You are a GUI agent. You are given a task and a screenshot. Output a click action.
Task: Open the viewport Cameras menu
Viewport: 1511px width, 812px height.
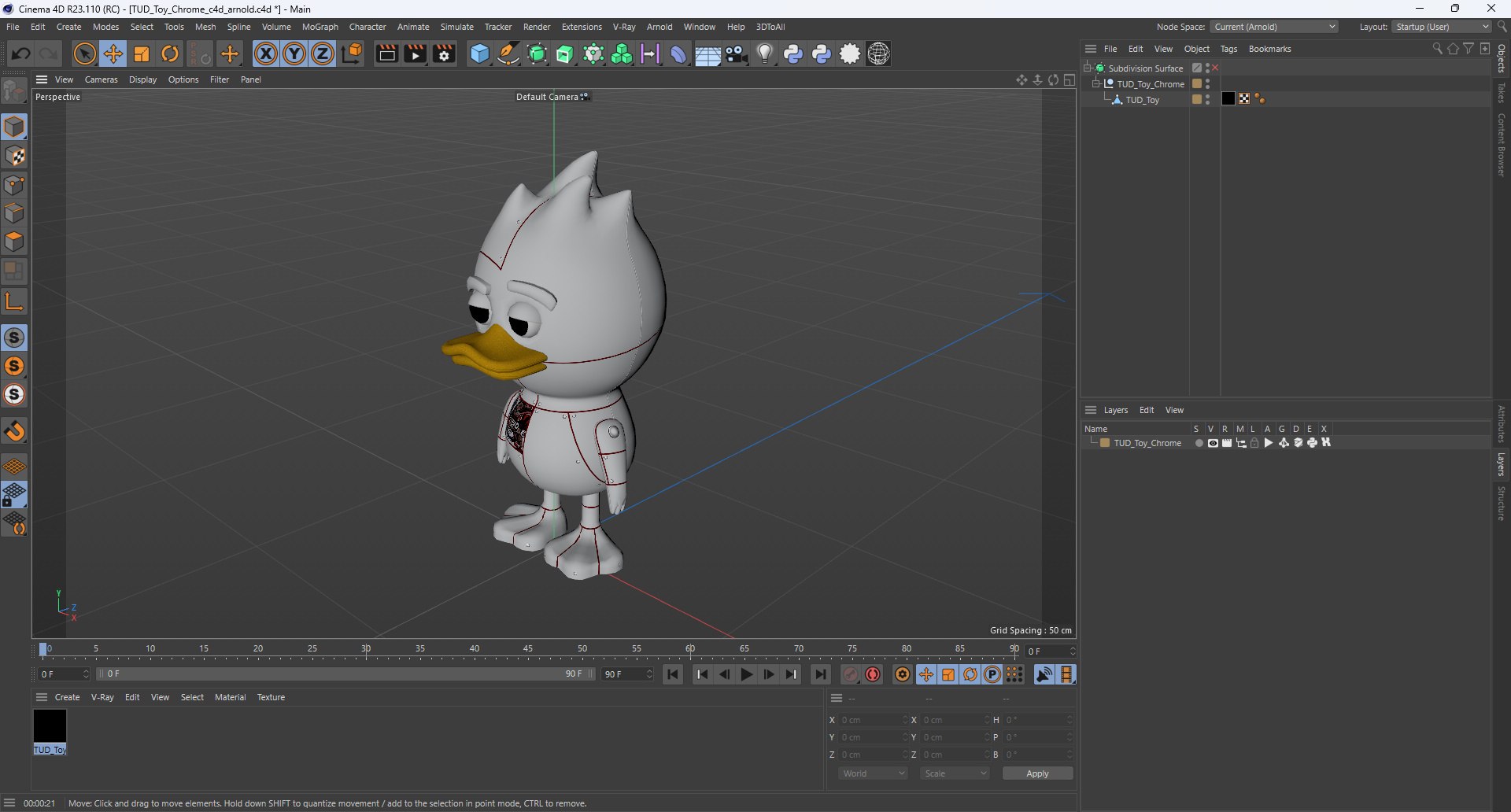(x=101, y=79)
